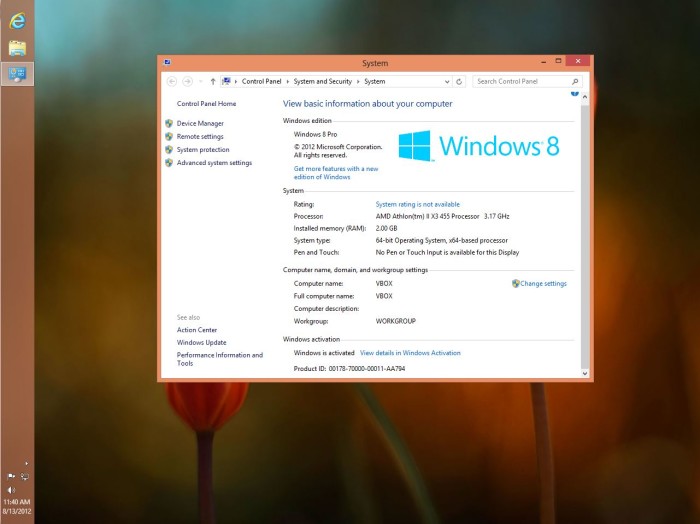Open Performance Information and Tools
Image resolution: width=700 pixels, height=524 pixels.
[x=220, y=359]
